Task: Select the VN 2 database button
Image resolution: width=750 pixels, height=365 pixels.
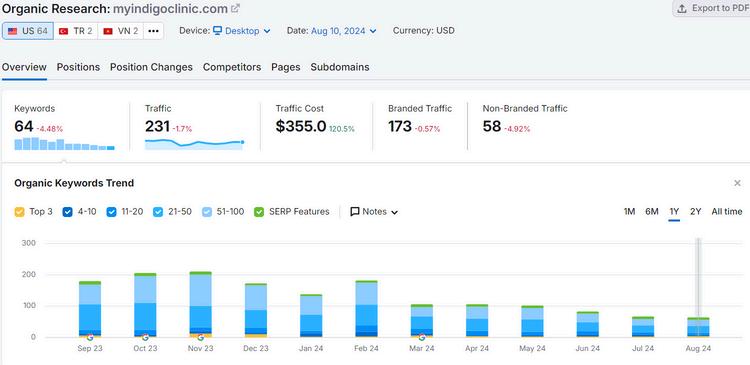Action: 121,31
